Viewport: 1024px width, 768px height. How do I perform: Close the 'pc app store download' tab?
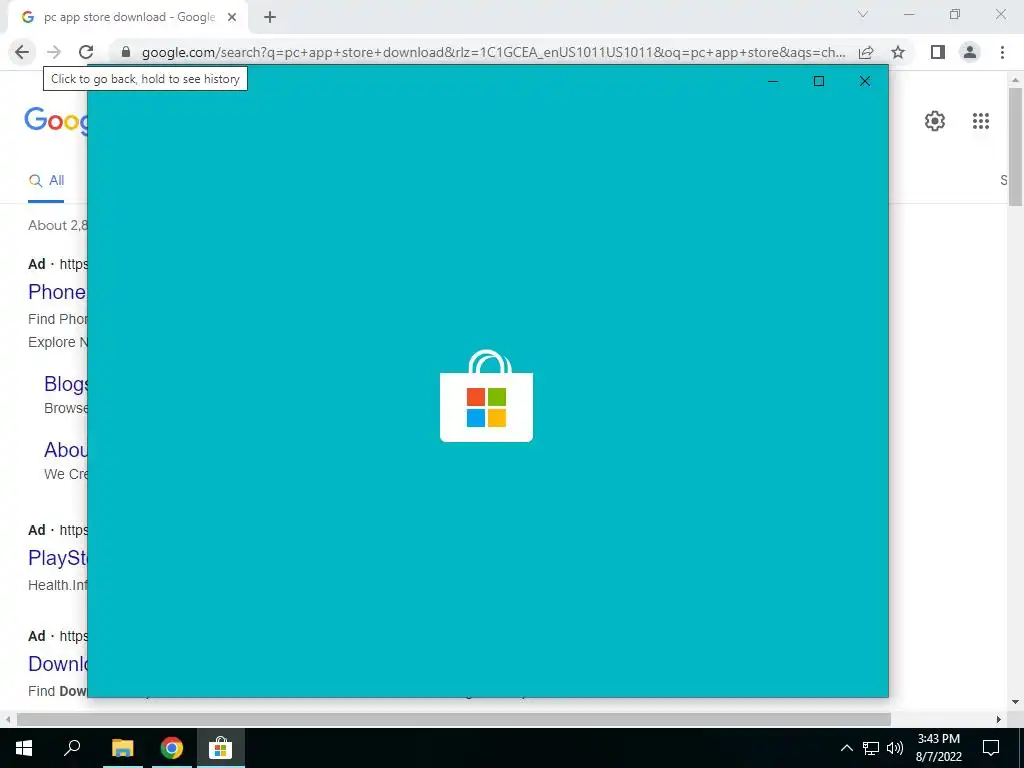[232, 17]
